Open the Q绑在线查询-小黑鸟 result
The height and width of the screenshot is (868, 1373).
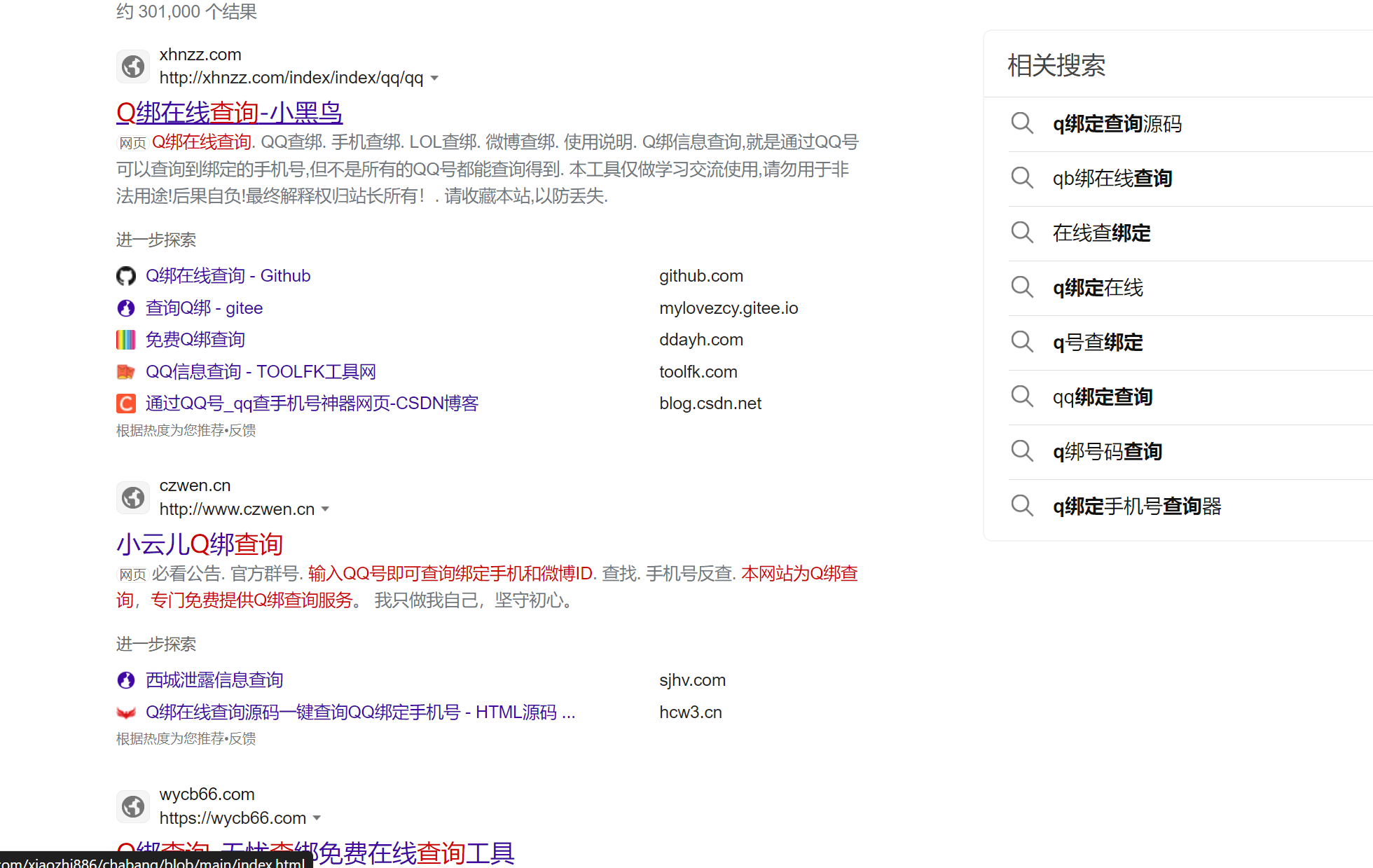[x=229, y=112]
